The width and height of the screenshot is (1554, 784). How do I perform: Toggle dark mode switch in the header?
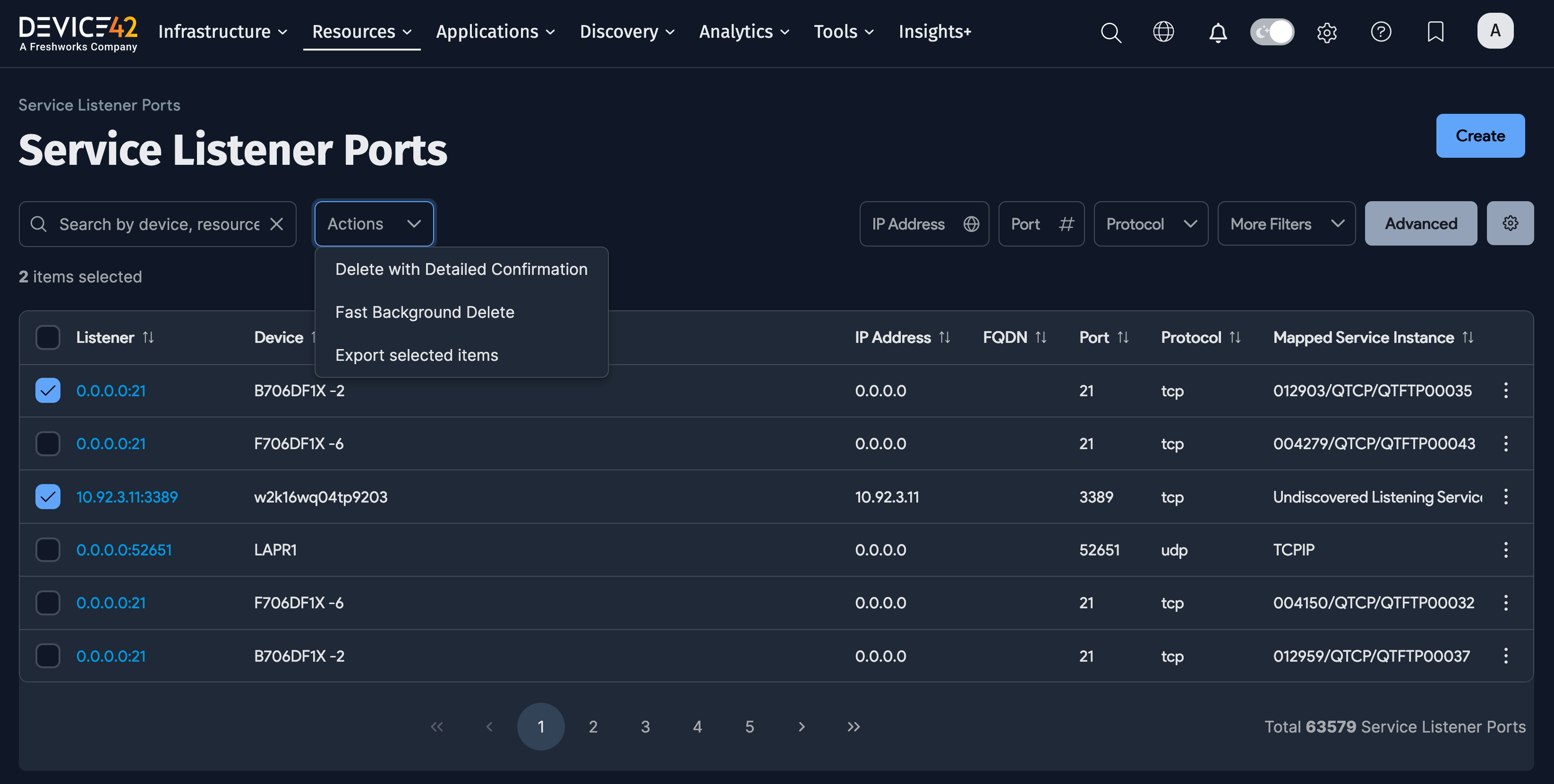point(1272,32)
